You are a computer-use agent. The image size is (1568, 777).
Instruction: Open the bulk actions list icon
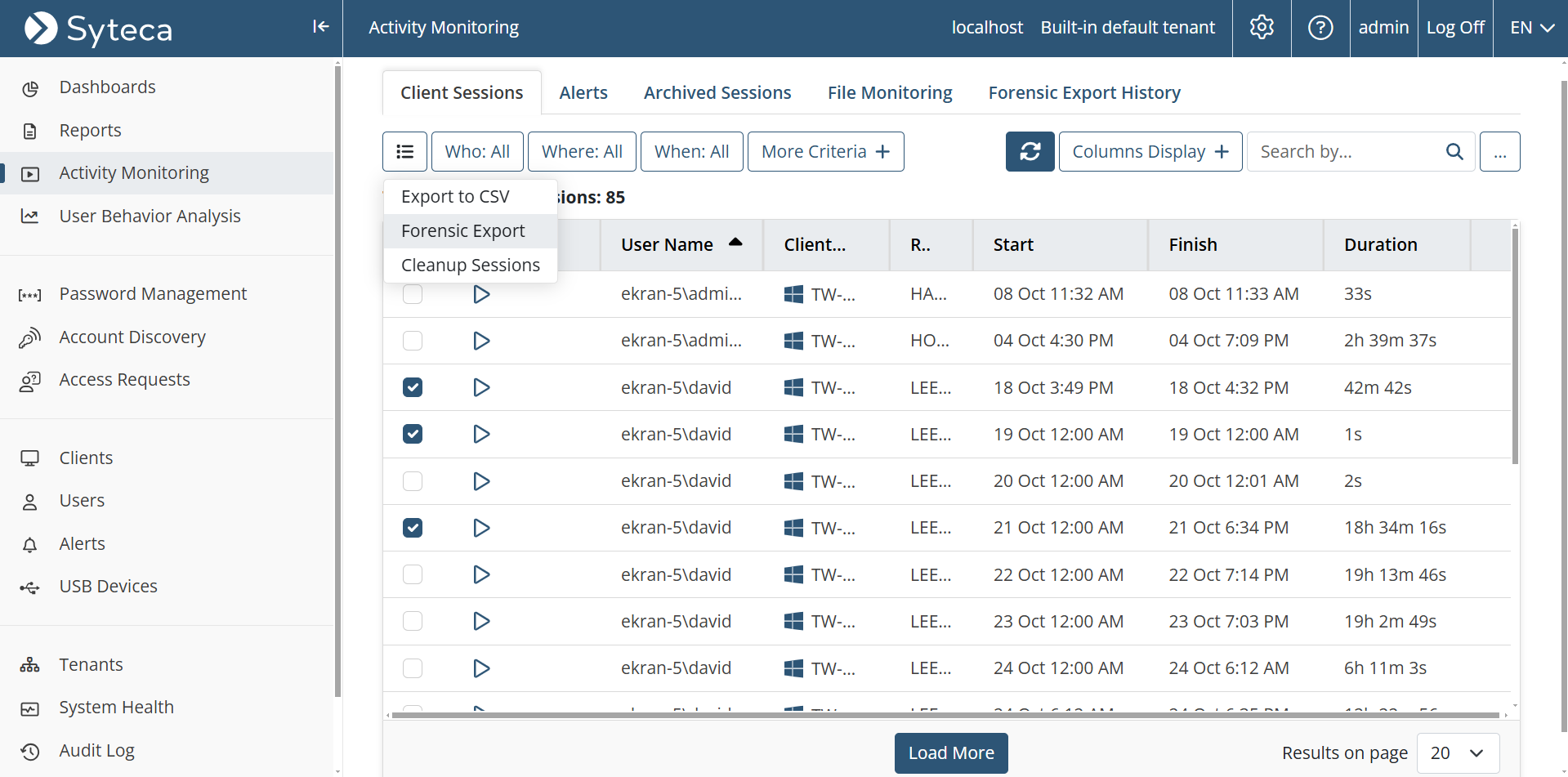[x=404, y=152]
